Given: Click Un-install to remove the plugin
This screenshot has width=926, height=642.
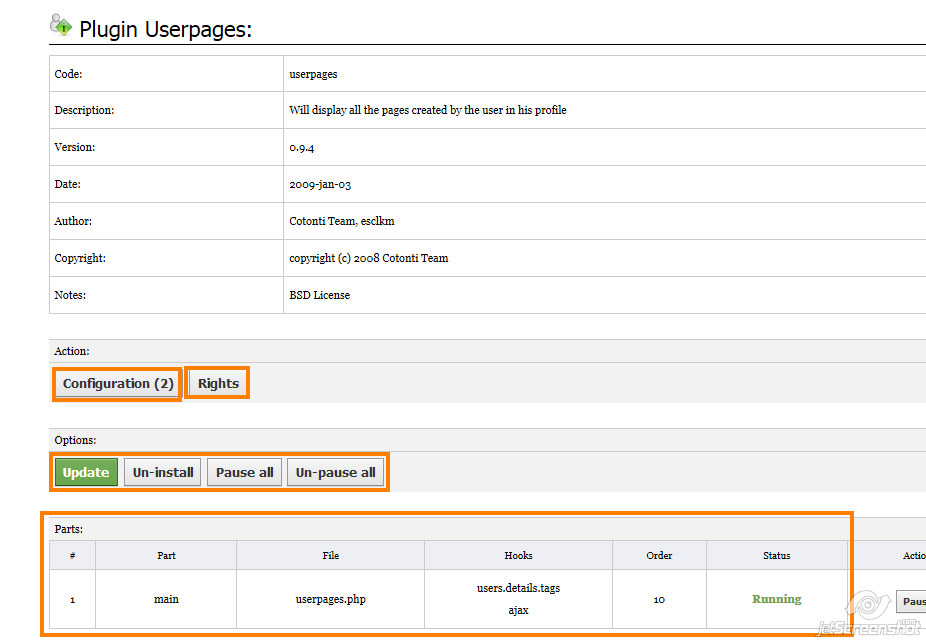Looking at the screenshot, I should click(x=163, y=473).
